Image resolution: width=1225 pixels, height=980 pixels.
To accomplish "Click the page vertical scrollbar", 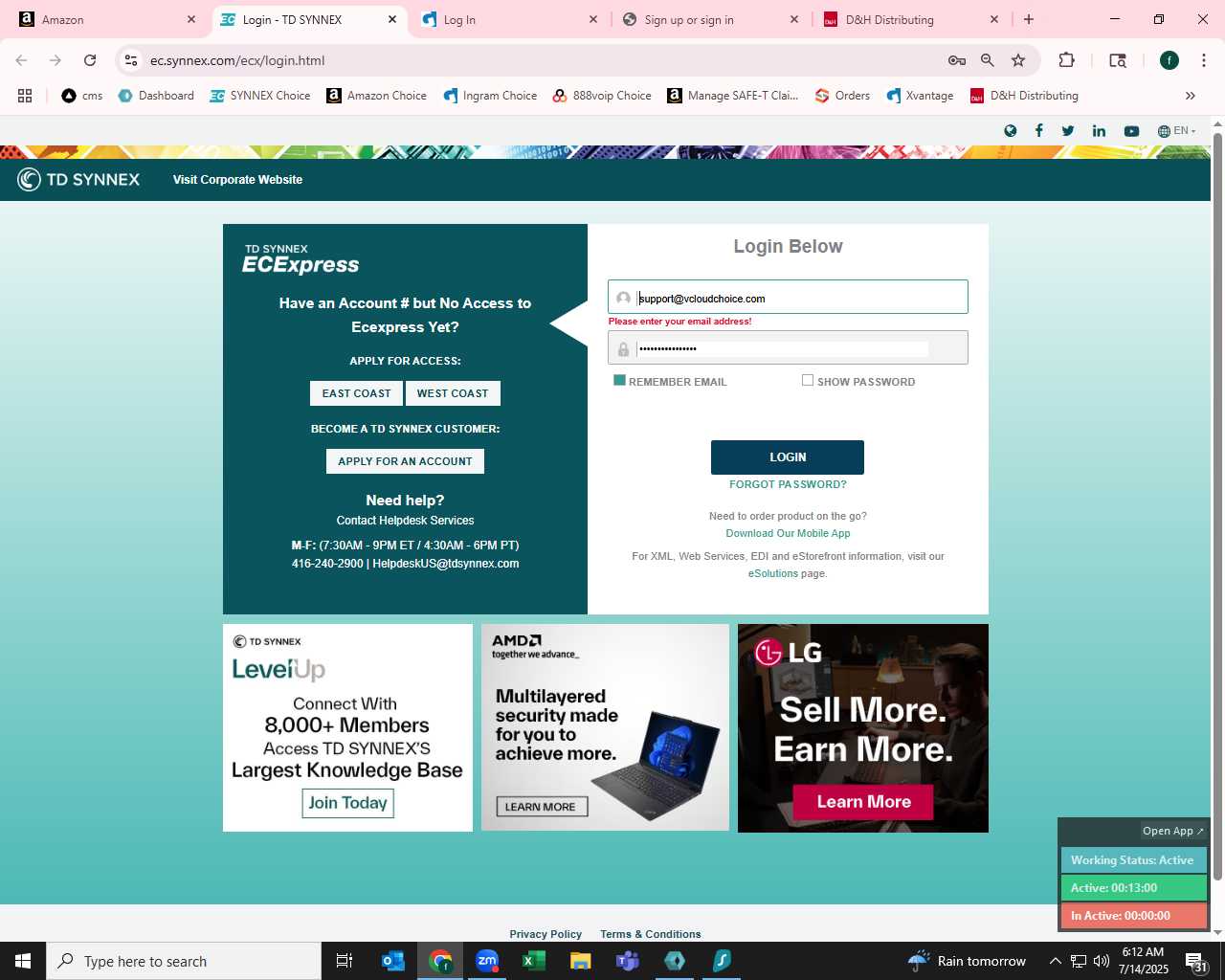I will coord(1217,506).
